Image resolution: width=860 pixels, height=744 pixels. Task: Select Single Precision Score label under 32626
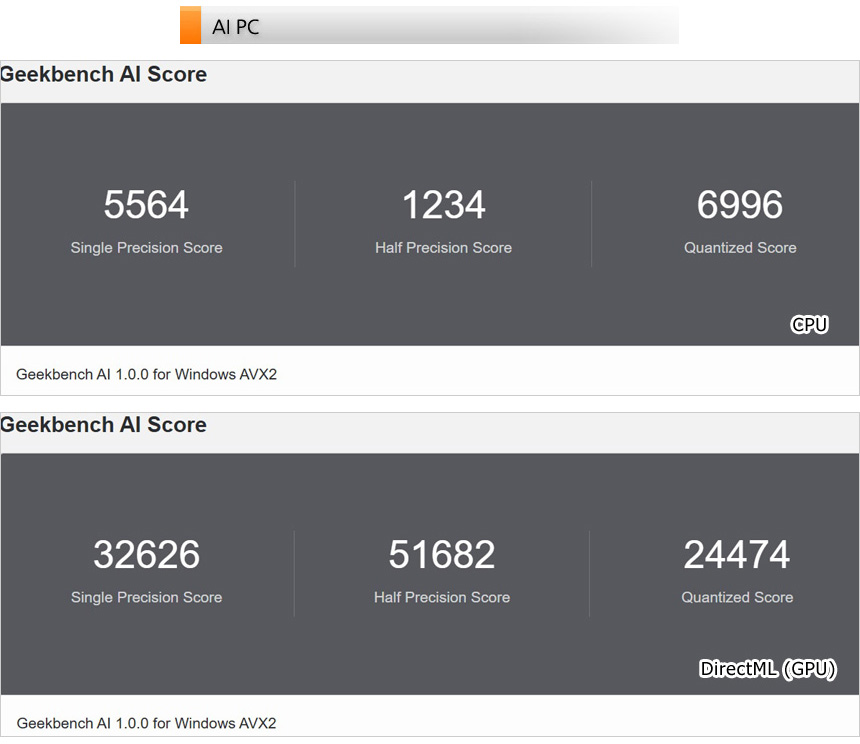(146, 598)
